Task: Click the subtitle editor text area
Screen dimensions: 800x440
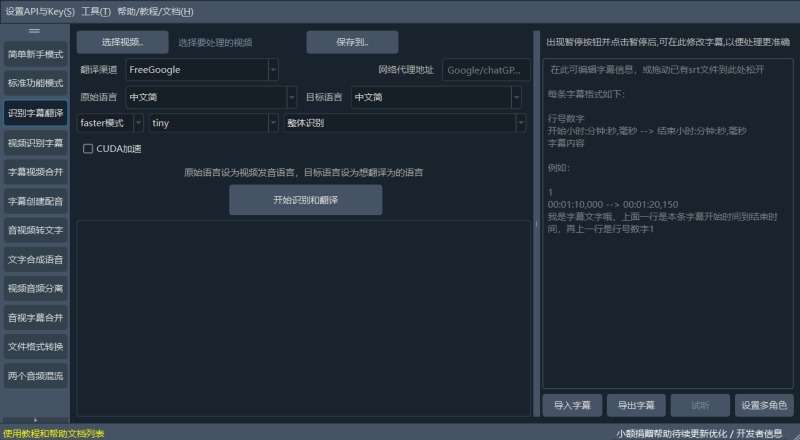Action: pyautogui.click(x=668, y=224)
